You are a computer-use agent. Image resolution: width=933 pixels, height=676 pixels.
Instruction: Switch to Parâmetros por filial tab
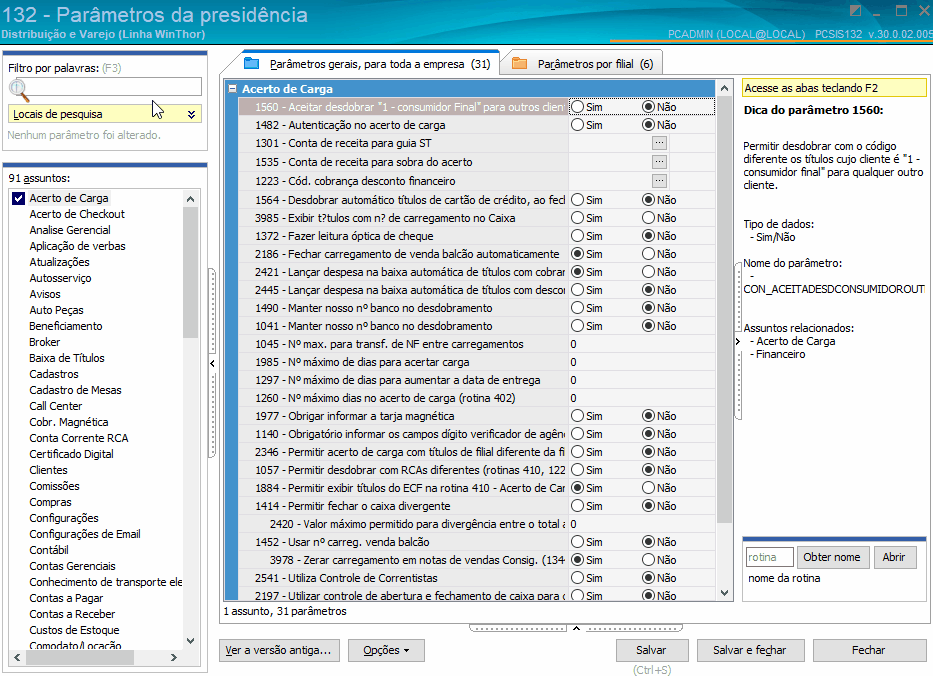click(583, 64)
